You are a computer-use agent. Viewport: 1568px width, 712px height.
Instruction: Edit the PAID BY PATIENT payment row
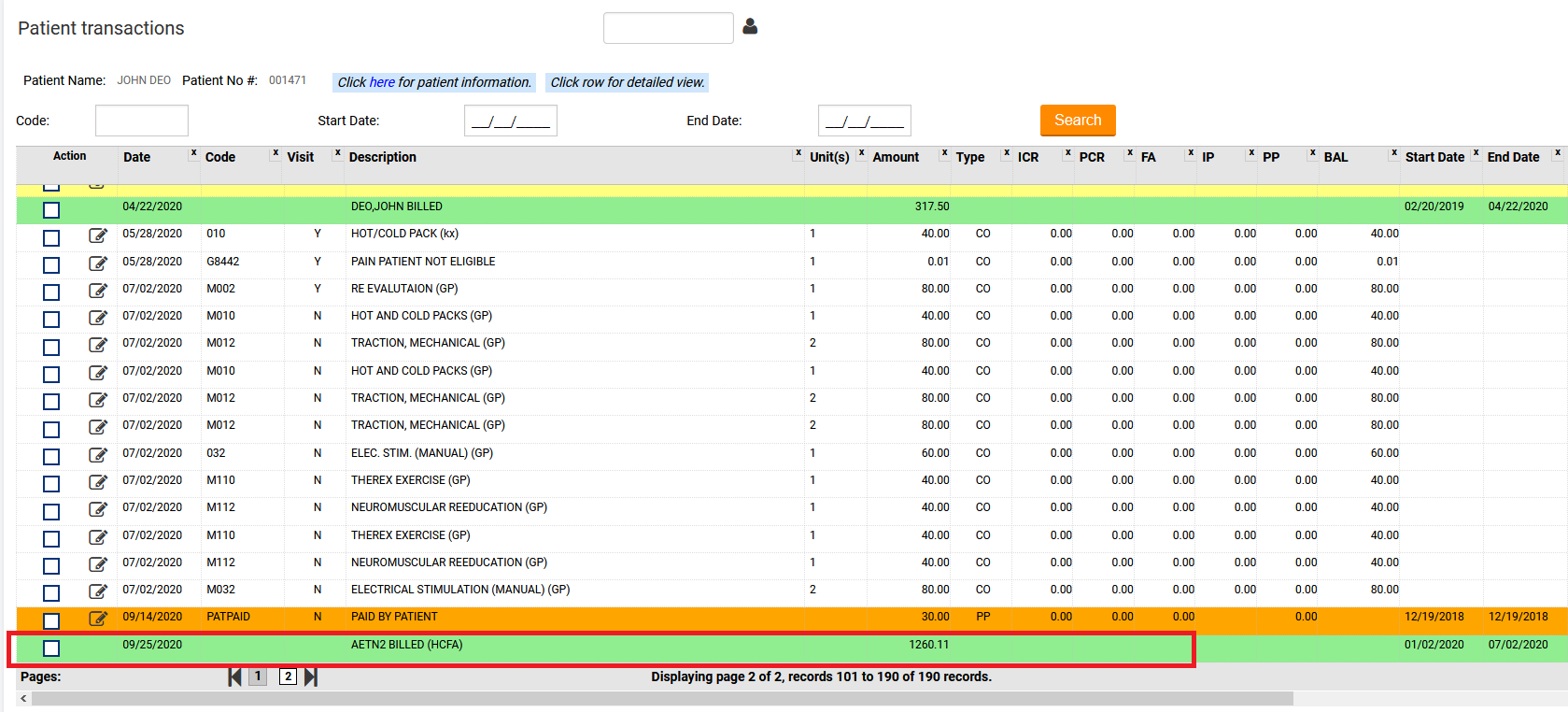coord(98,619)
